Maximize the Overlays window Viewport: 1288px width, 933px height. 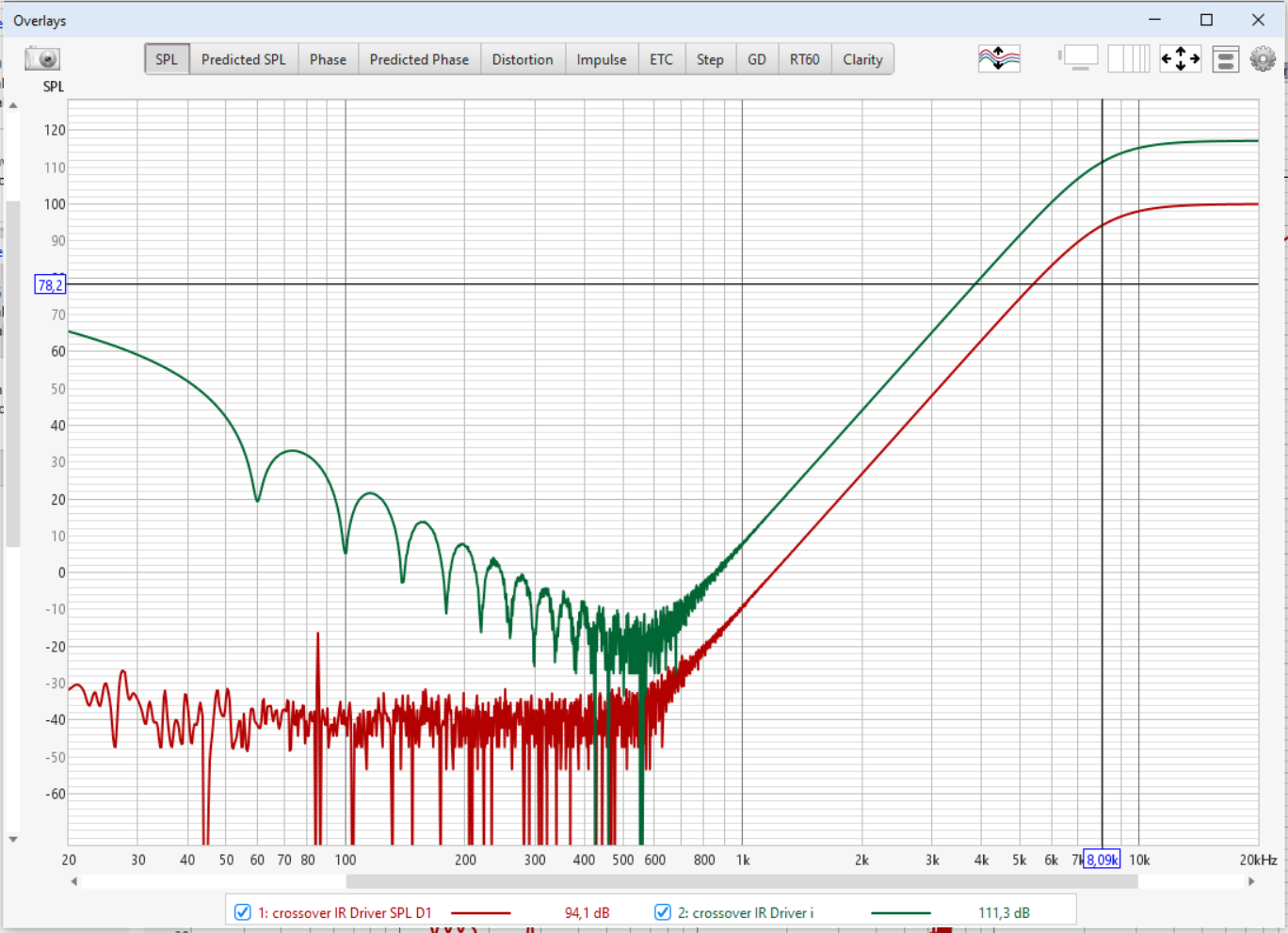tap(1206, 20)
